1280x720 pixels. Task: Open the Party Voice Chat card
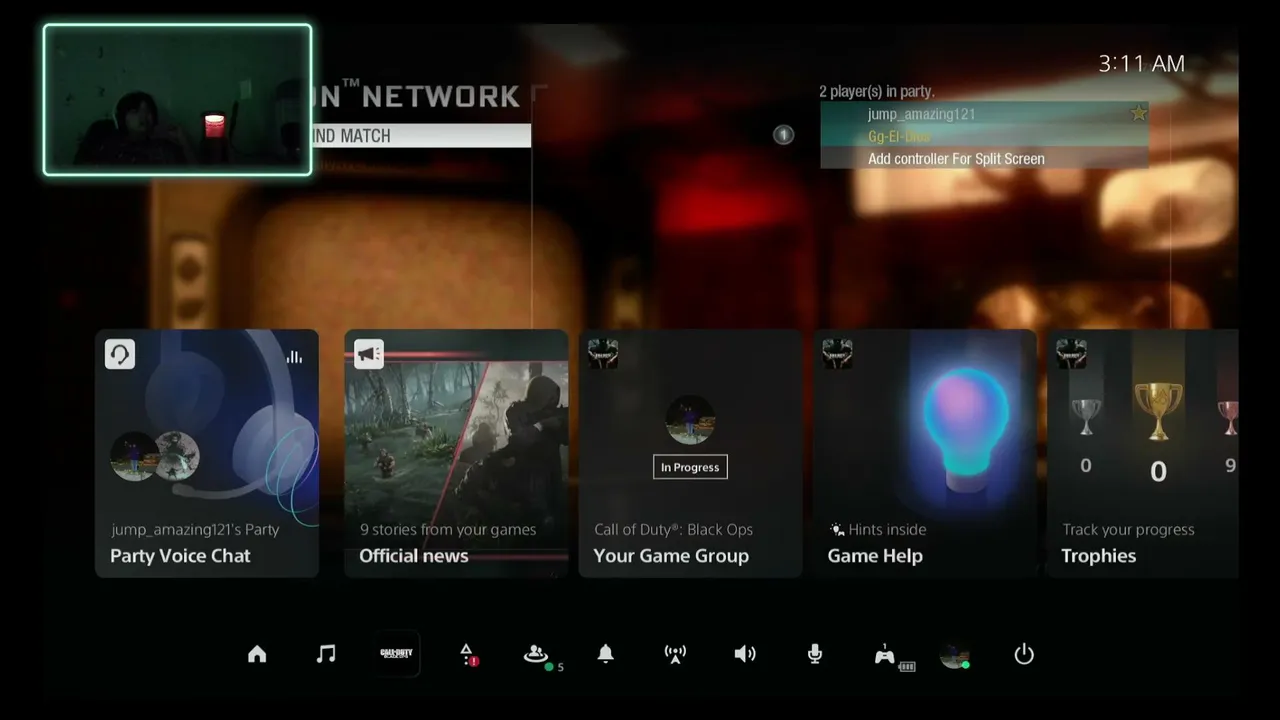pyautogui.click(x=207, y=454)
